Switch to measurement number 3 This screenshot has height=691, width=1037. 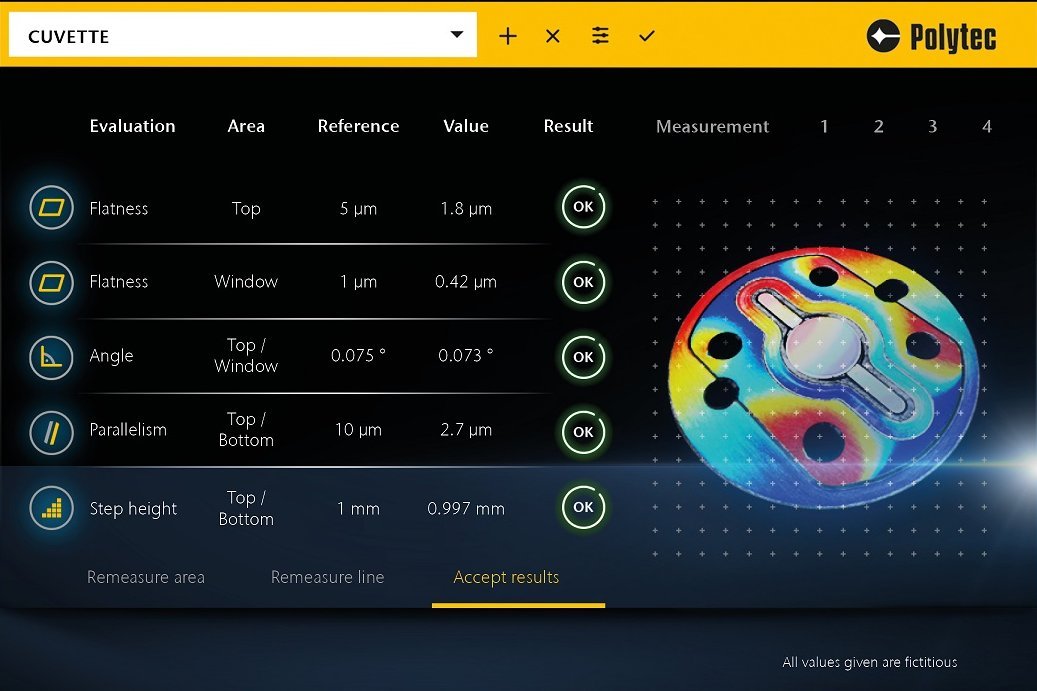pos(932,126)
